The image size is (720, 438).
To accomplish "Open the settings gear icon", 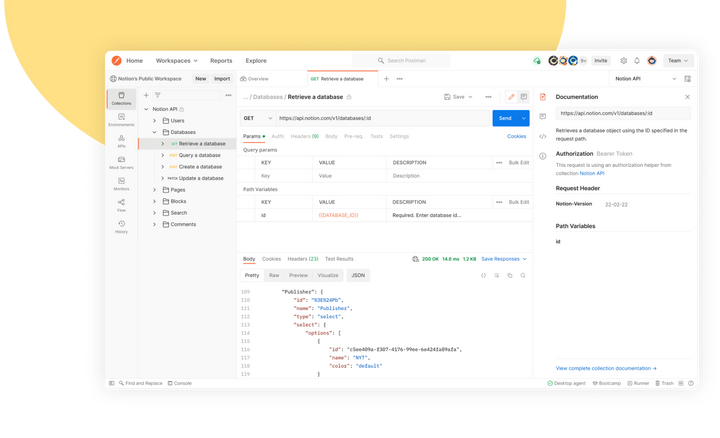I will [x=624, y=61].
